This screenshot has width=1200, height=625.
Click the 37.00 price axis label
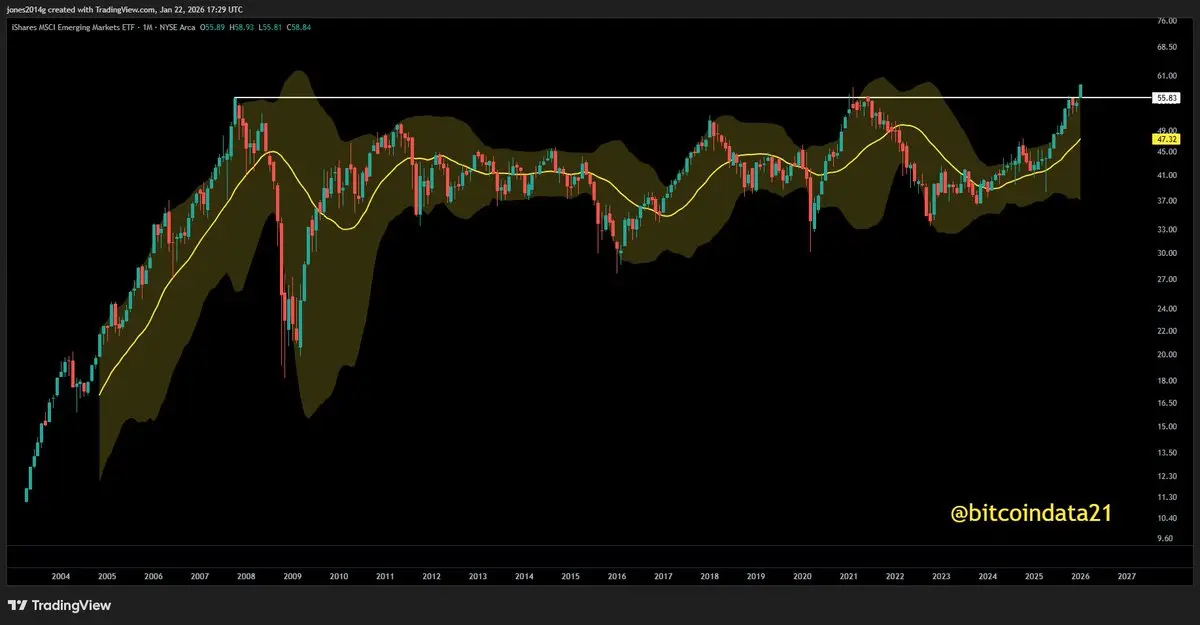coord(1166,201)
